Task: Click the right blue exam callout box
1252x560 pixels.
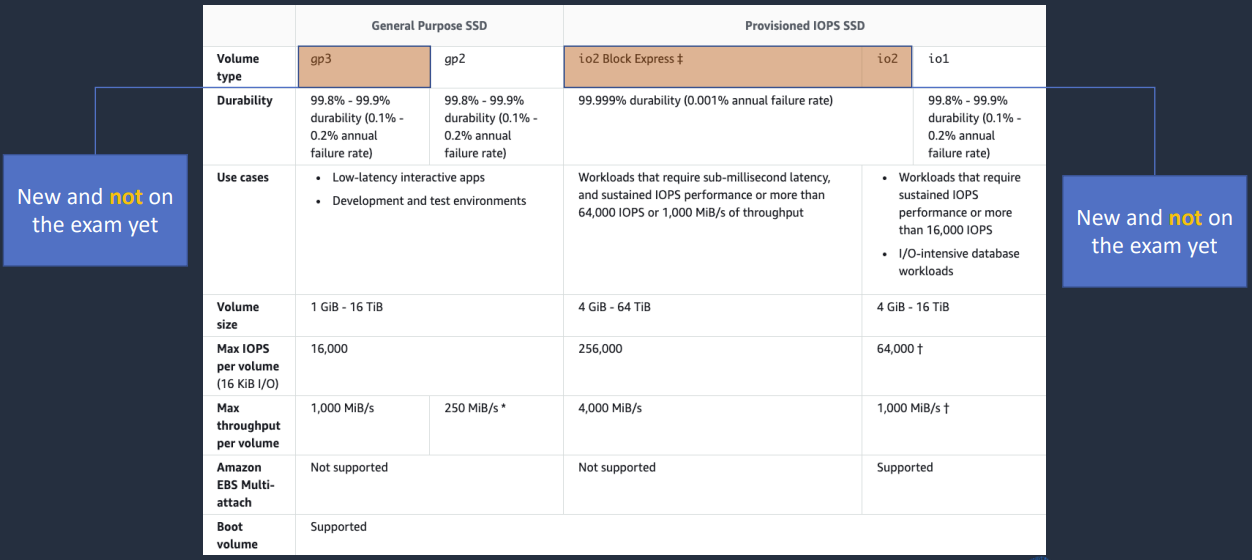Action: click(1154, 231)
